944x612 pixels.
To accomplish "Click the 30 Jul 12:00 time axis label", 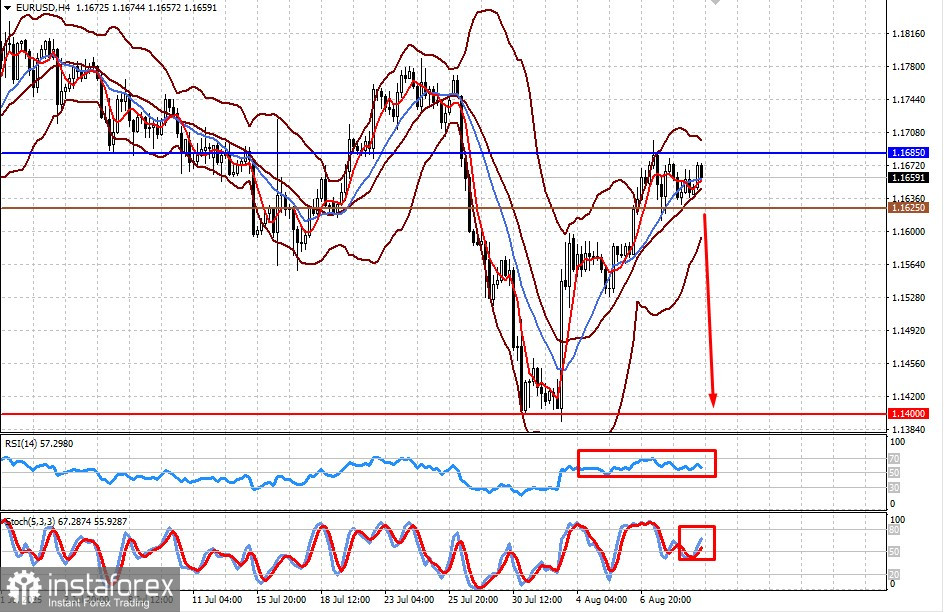I will point(537,600).
